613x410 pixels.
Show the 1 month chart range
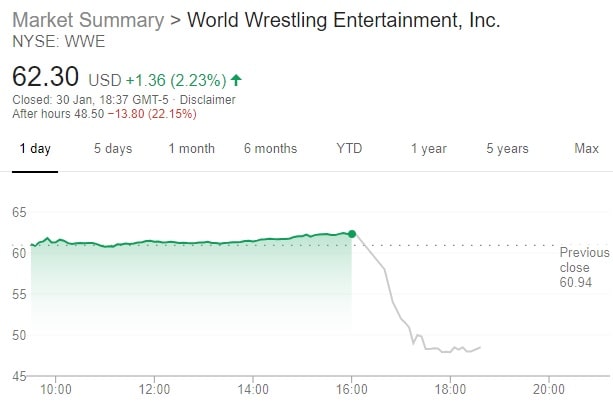pos(191,149)
